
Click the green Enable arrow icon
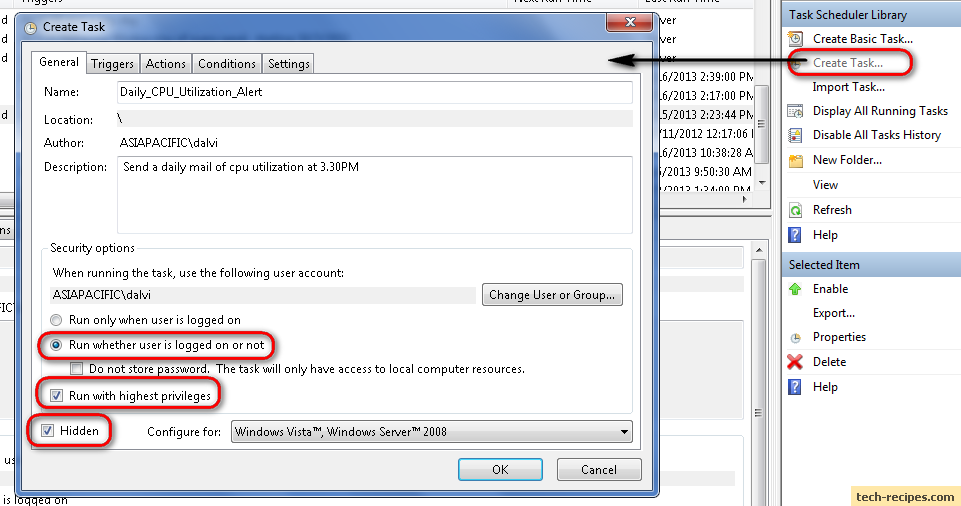tap(795, 289)
